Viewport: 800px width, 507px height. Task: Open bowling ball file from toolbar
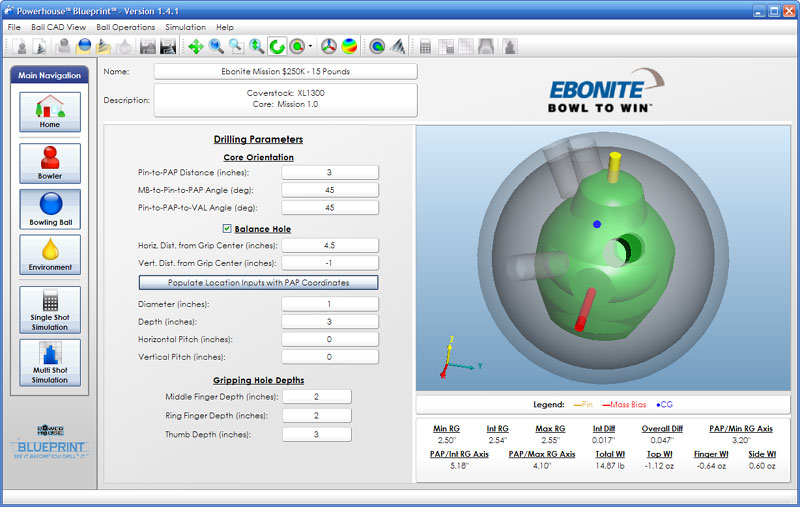[x=83, y=46]
